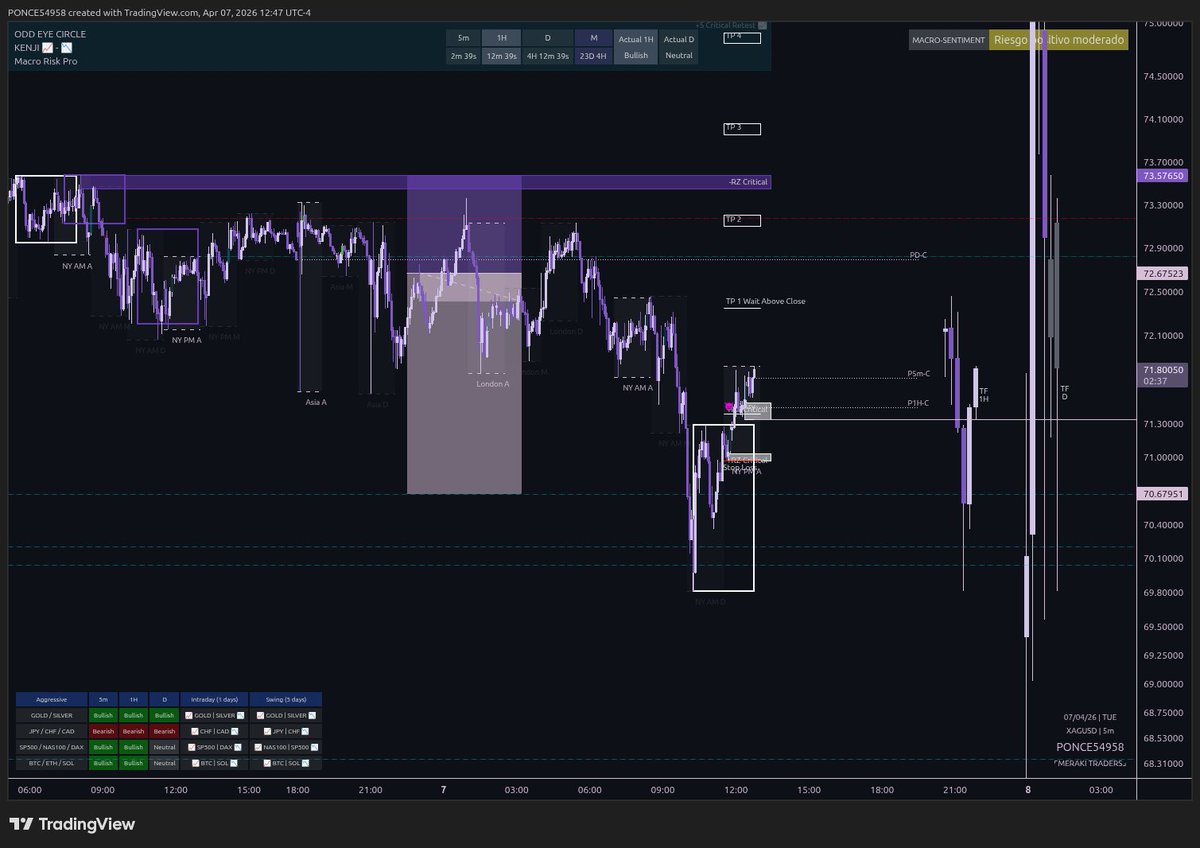Click rising-chart icon in Intraday BTC | SOL cell

click(195, 763)
